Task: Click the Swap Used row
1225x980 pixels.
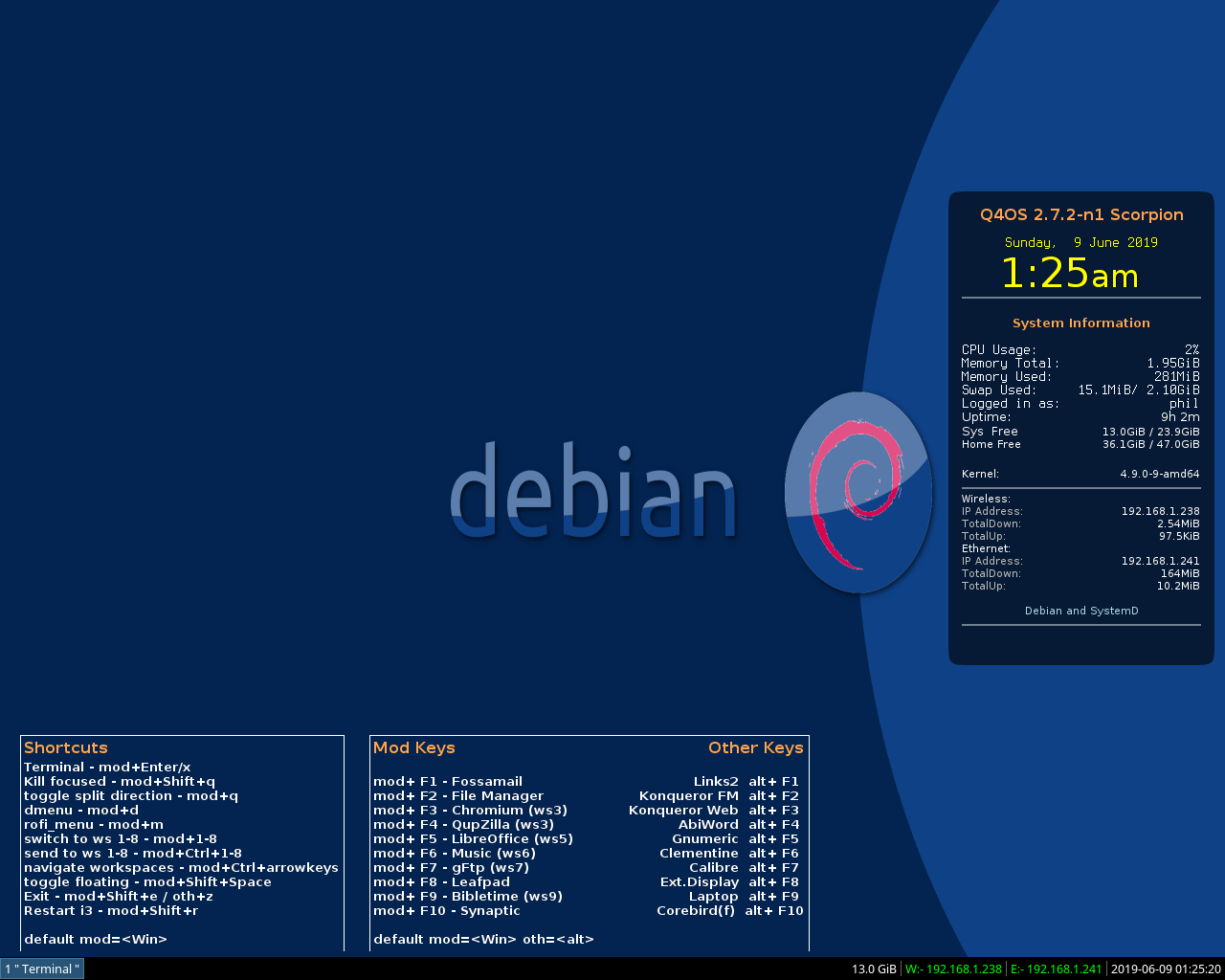Action: pos(1080,390)
